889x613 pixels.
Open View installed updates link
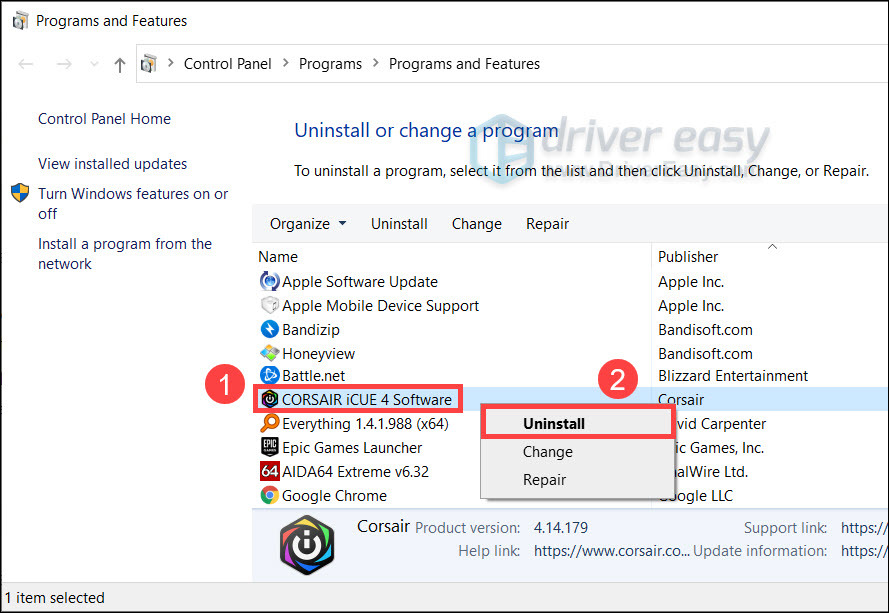coord(112,164)
